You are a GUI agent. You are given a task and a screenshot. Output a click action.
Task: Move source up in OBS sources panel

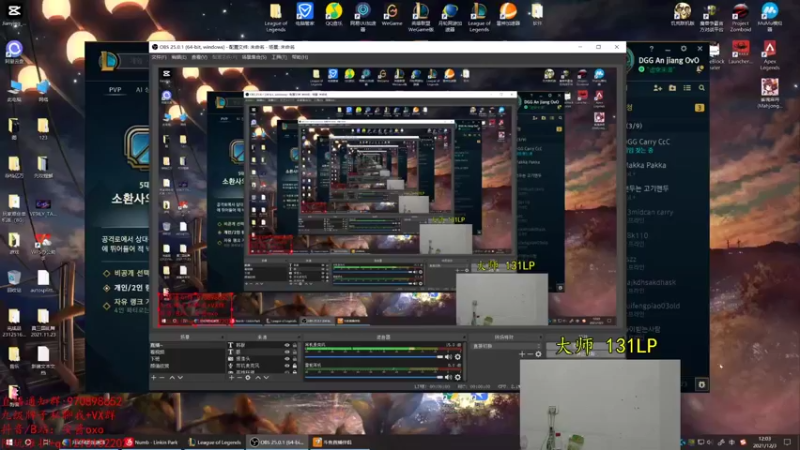[258, 378]
